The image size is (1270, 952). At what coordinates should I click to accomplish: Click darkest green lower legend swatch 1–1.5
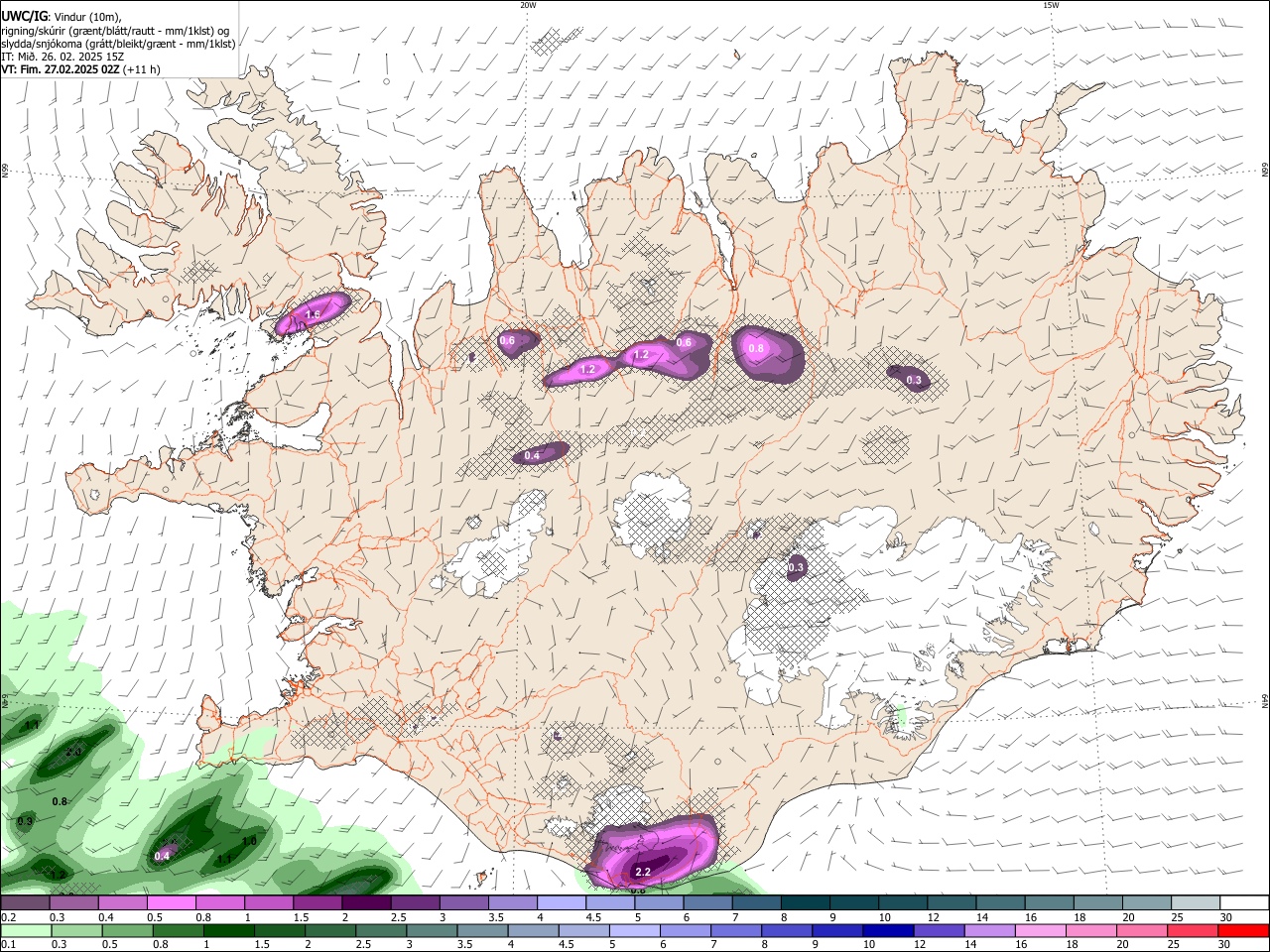point(229,931)
